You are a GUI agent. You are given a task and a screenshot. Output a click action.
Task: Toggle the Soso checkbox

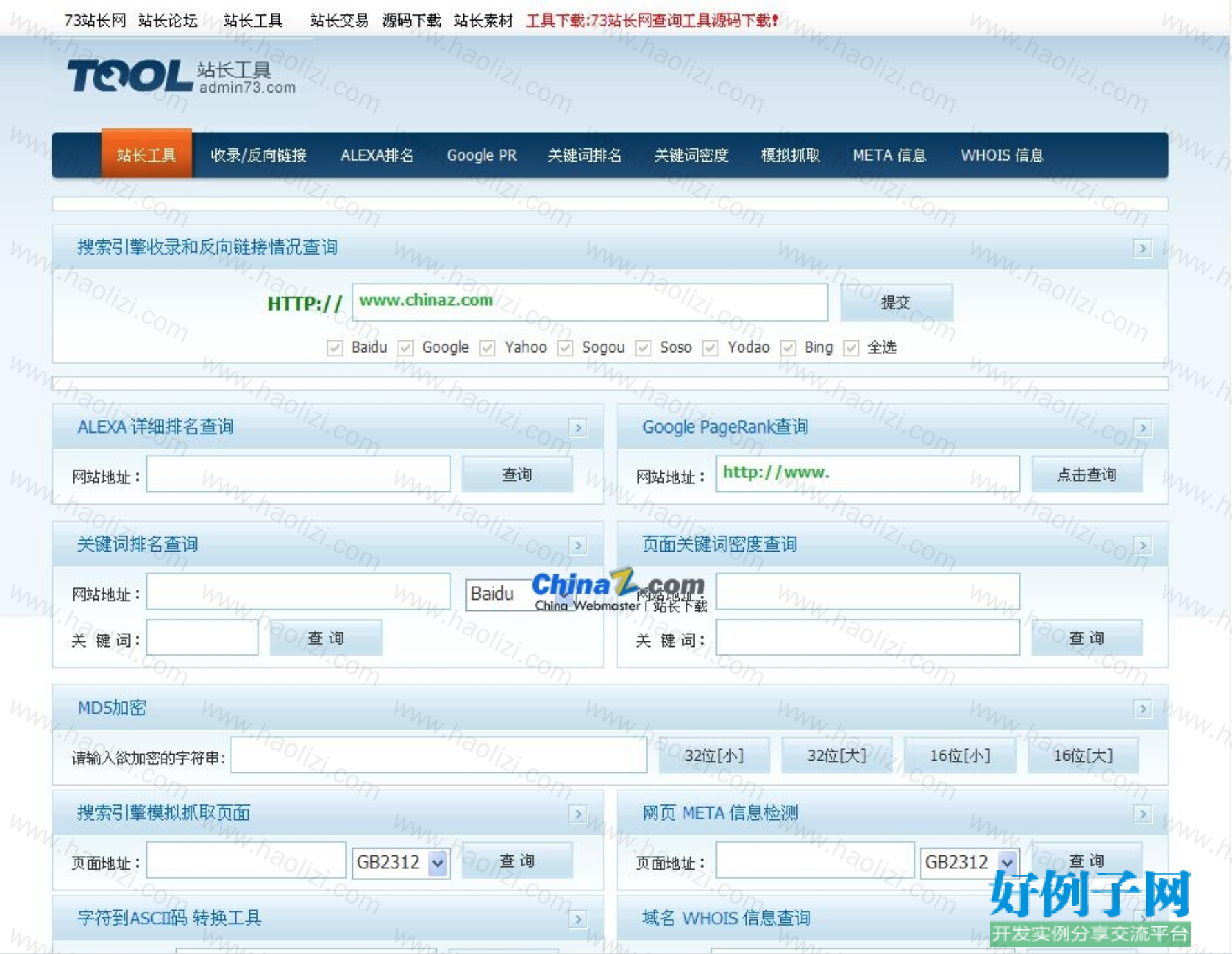[x=643, y=348]
